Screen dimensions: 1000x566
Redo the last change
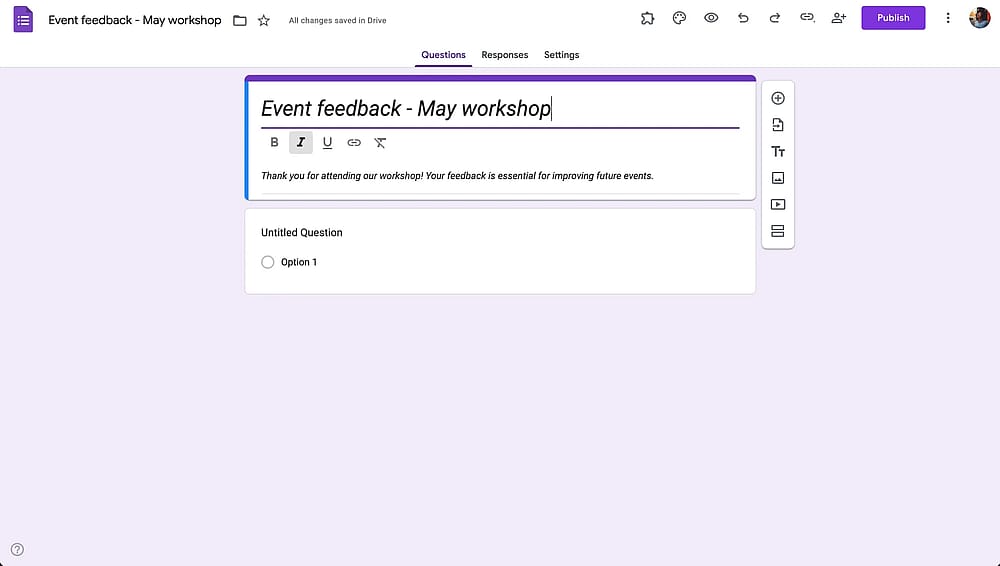(775, 18)
